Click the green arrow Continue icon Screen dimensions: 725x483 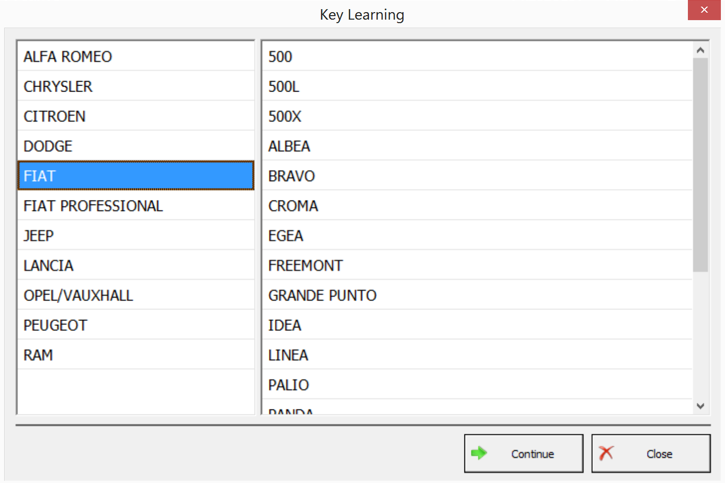pos(479,453)
